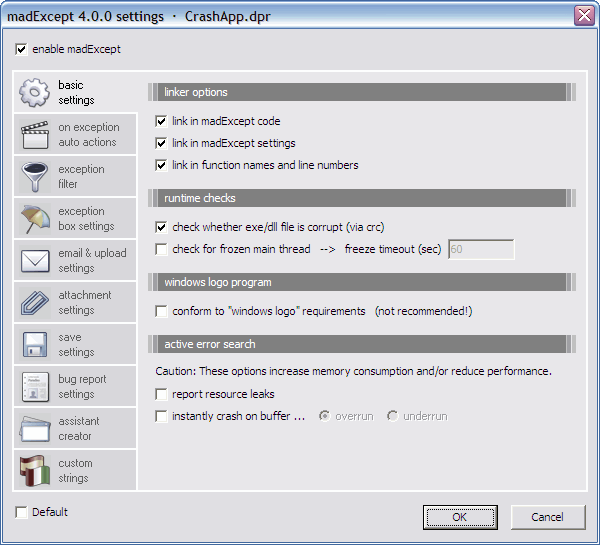The height and width of the screenshot is (545, 600).
Task: Enable check for frozen main thread
Action: tap(162, 249)
